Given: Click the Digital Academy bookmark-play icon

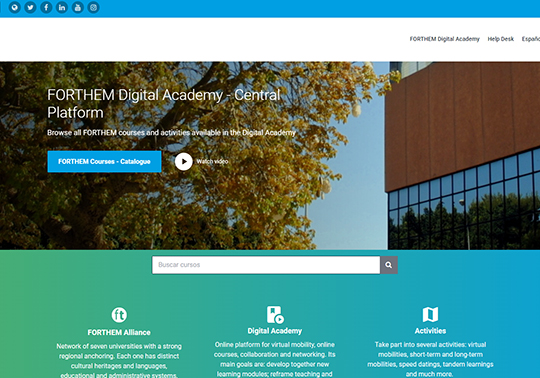Looking at the screenshot, I should (x=275, y=315).
